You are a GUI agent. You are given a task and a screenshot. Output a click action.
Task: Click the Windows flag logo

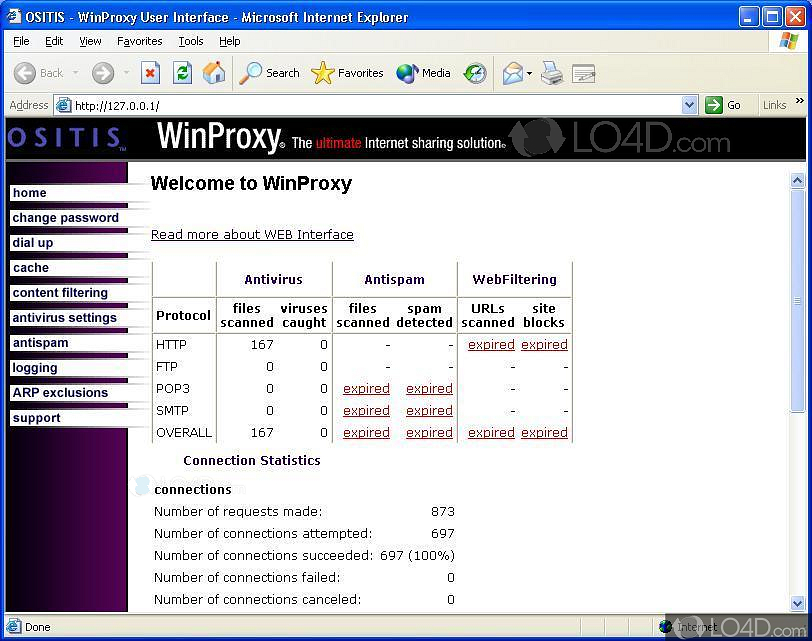point(789,41)
